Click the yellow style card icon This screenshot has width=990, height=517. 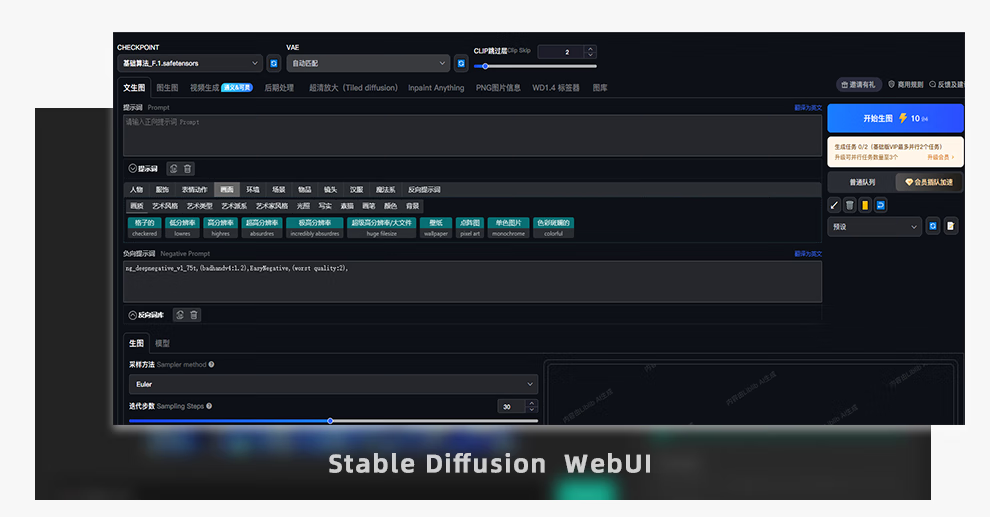click(865, 205)
